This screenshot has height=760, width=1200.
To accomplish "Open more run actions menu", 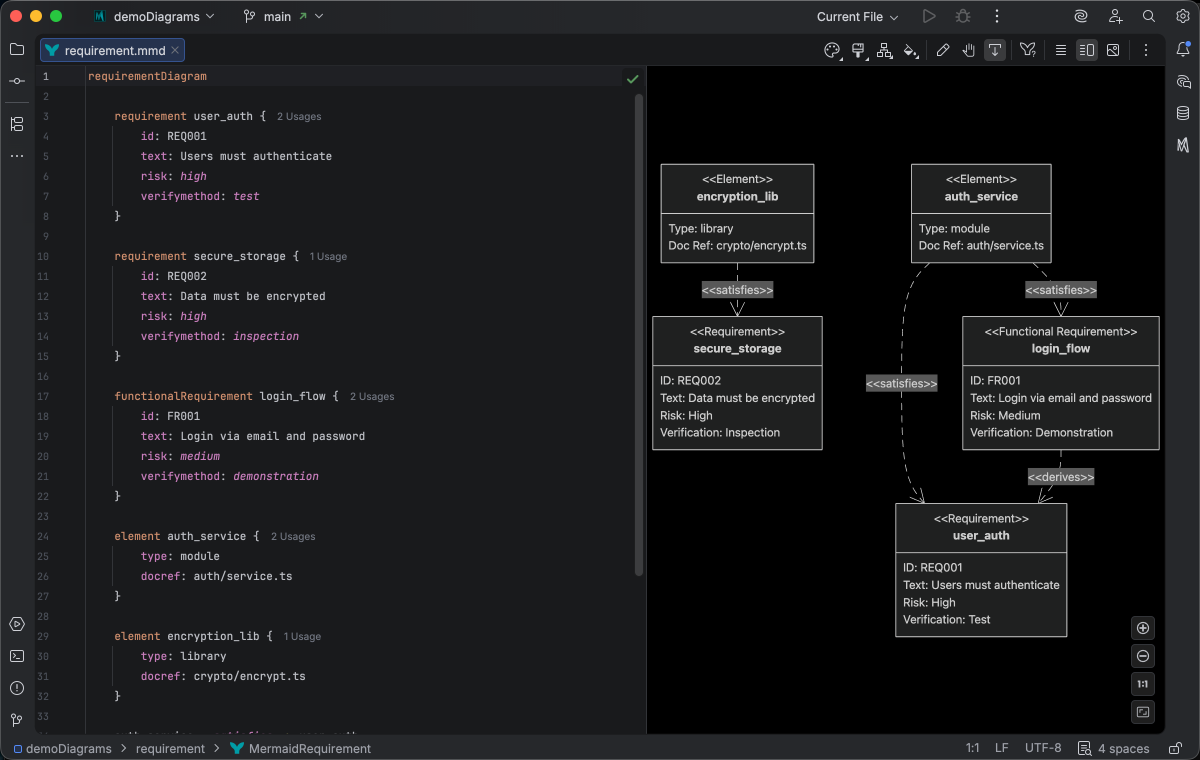I will point(997,16).
